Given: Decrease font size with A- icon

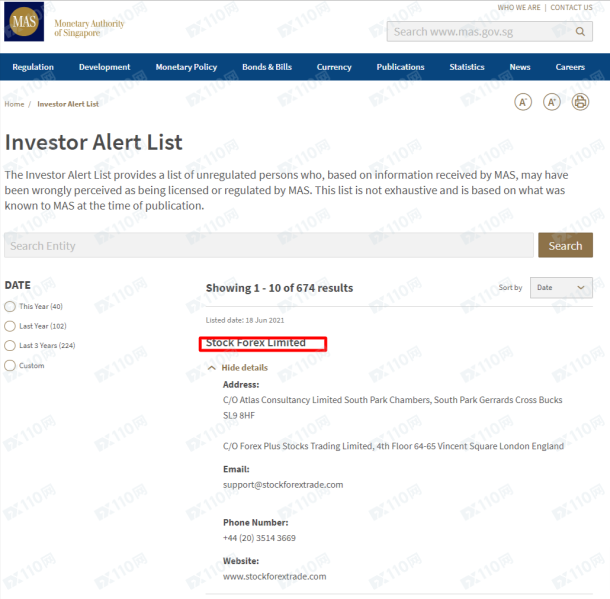Looking at the screenshot, I should click(x=523, y=102).
